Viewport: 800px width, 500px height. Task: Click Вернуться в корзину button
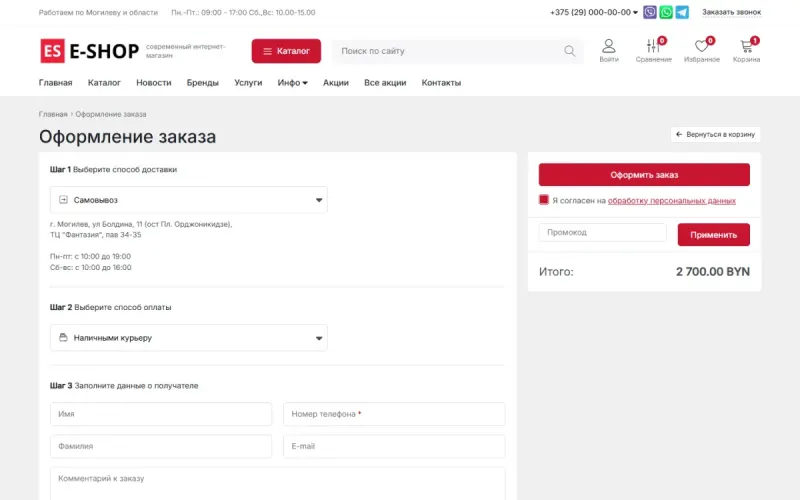click(x=715, y=134)
